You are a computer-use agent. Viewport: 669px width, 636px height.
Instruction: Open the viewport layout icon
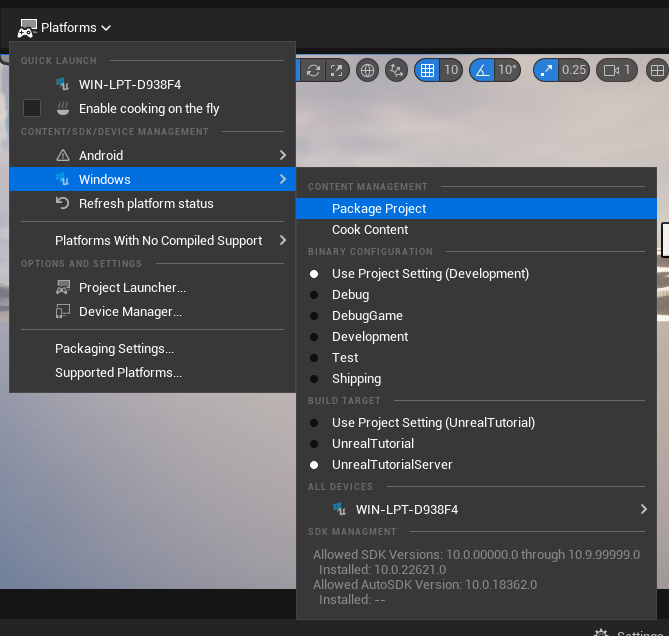click(657, 70)
